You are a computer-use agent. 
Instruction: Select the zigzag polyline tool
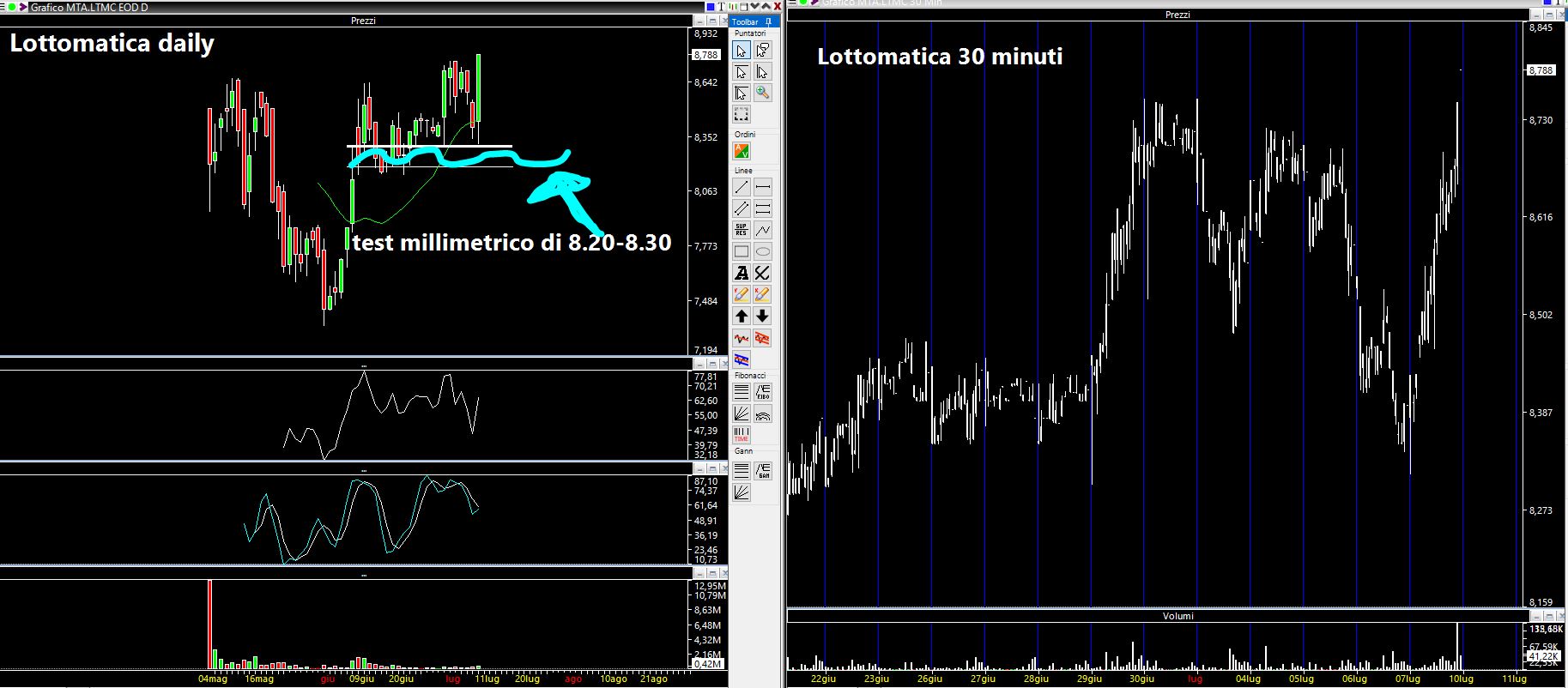pyautogui.click(x=762, y=230)
